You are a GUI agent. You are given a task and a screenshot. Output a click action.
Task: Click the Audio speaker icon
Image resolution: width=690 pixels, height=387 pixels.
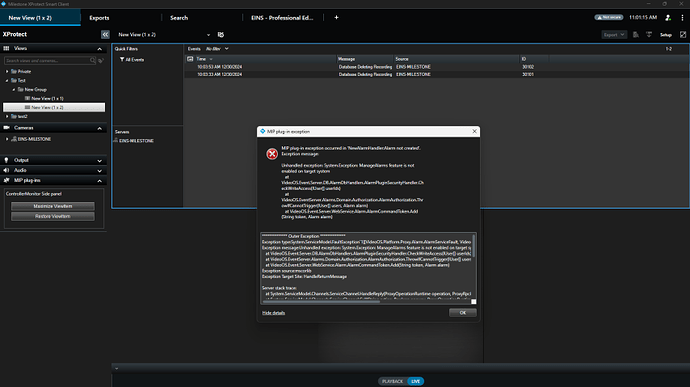click(x=6, y=170)
